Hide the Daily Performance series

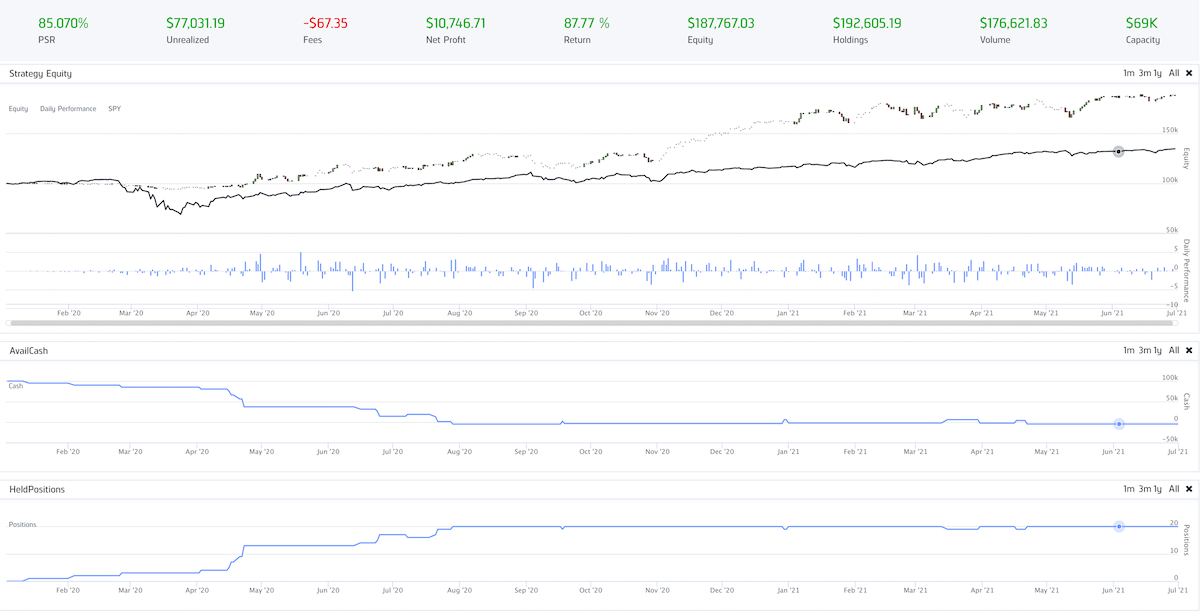point(68,109)
